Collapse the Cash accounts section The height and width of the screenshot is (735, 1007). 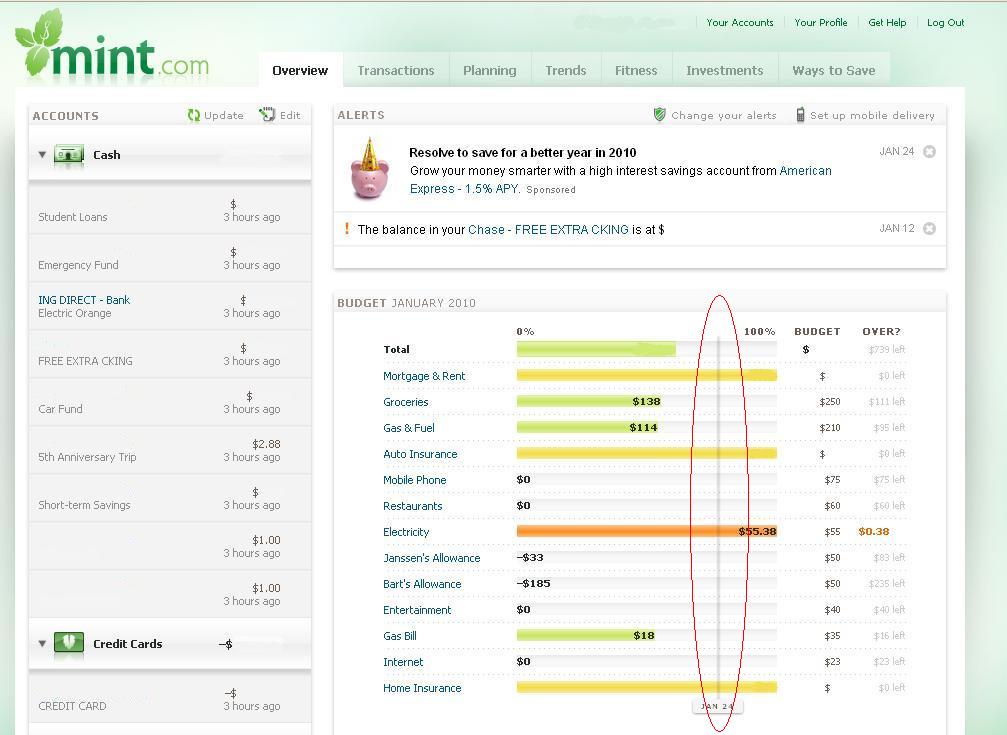coord(42,155)
